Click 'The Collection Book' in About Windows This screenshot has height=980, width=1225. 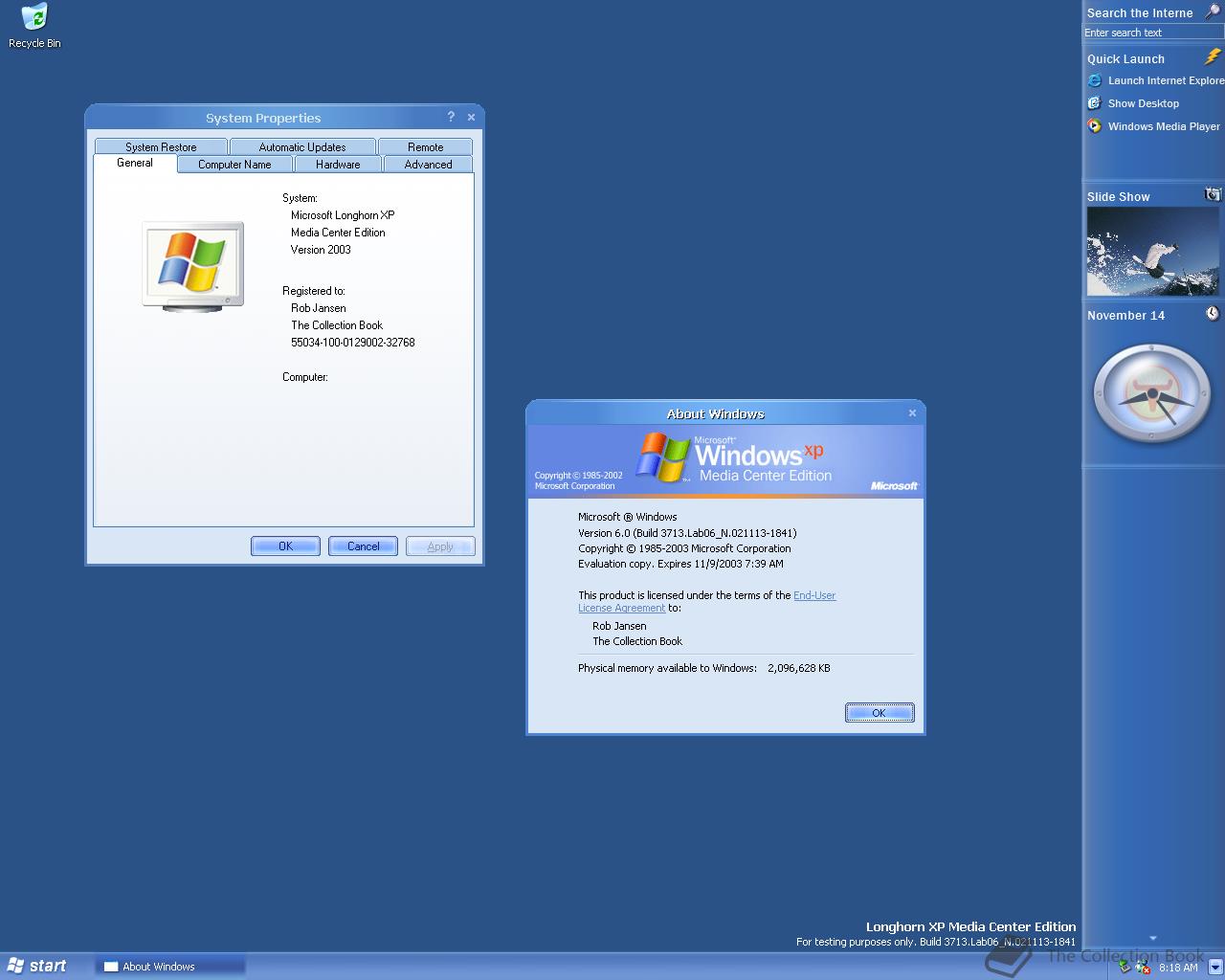pyautogui.click(x=637, y=641)
